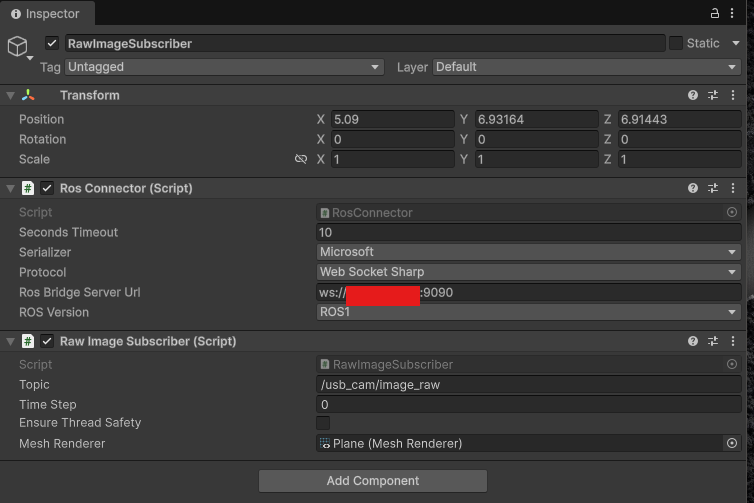Disable the RawImageSubscriber GameObject active checkbox
The width and height of the screenshot is (754, 503).
52,43
